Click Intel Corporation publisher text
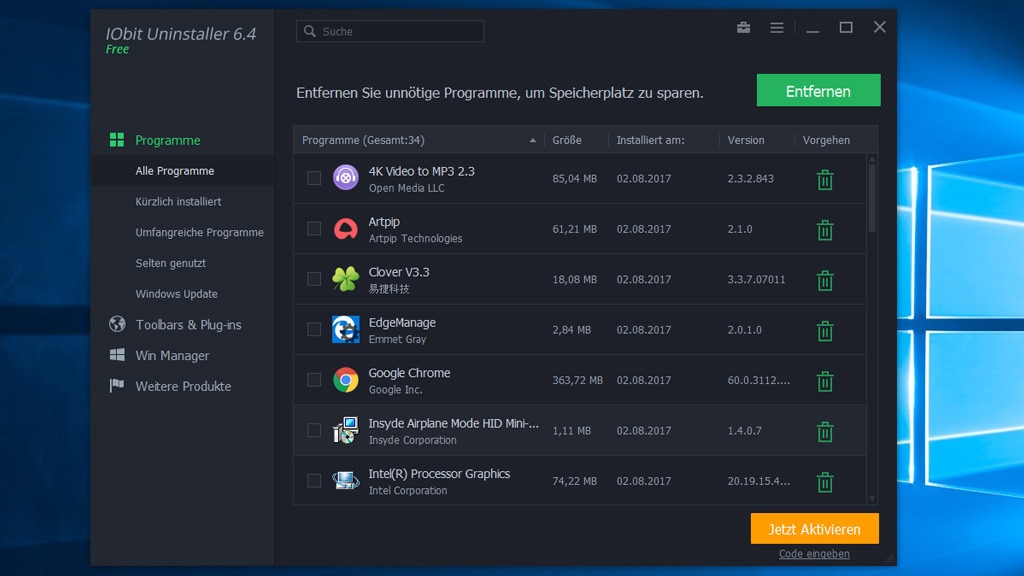Image resolution: width=1024 pixels, height=576 pixels. click(408, 490)
